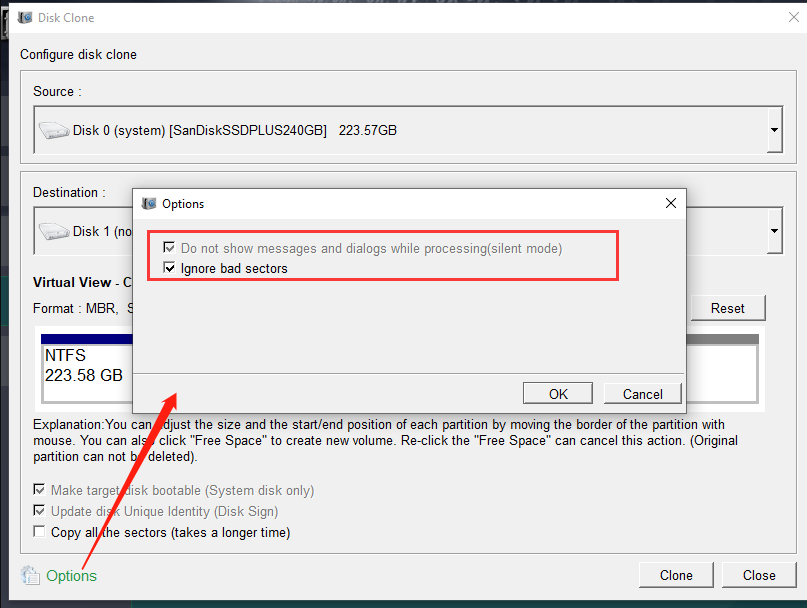Click the settings icon beside Options link
Screen dimensions: 807x608
pos(30,575)
